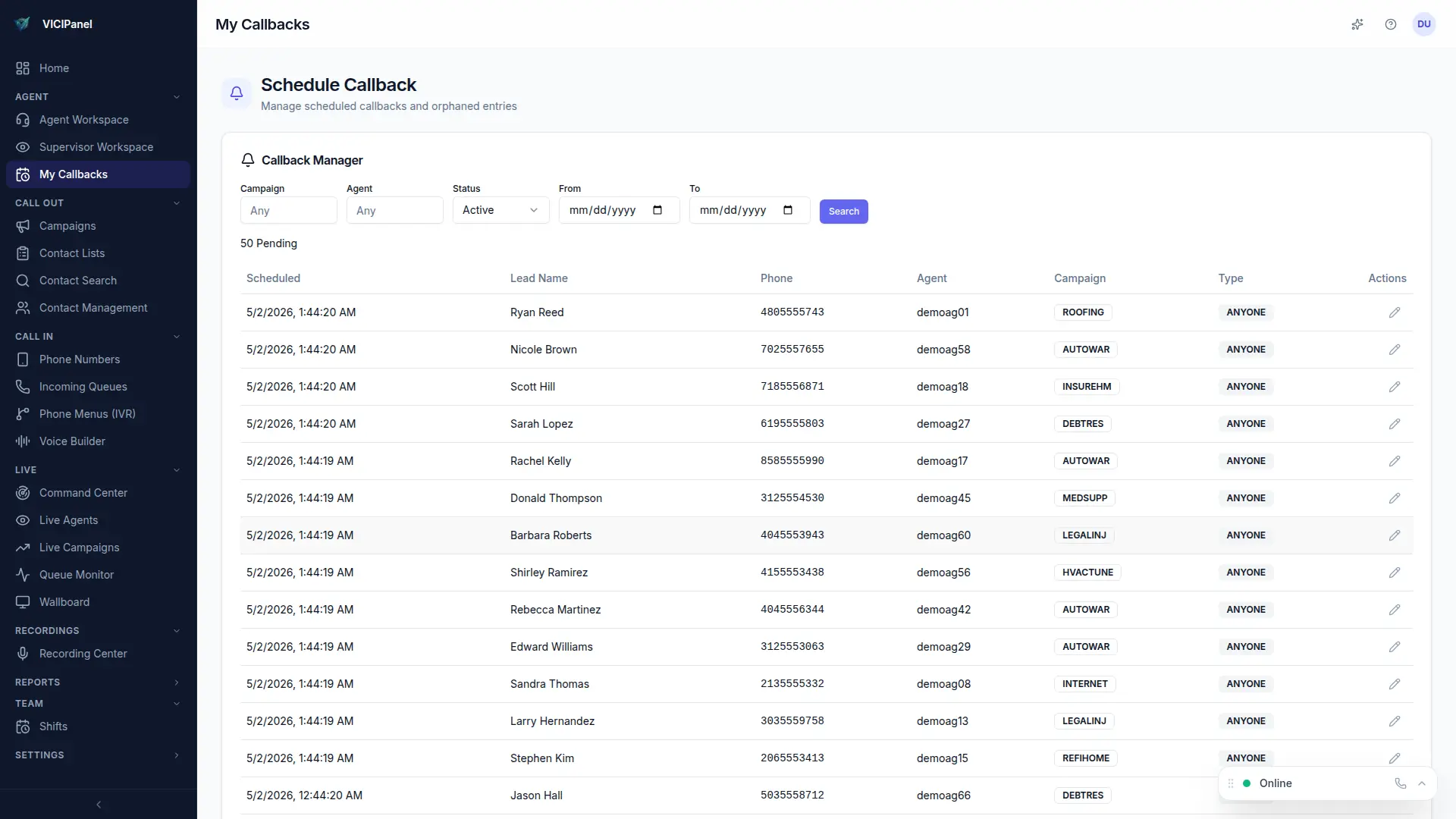This screenshot has width=1456, height=819.
Task: Edit Jason Hall's callback with the pencil icon
Action: (x=1395, y=795)
